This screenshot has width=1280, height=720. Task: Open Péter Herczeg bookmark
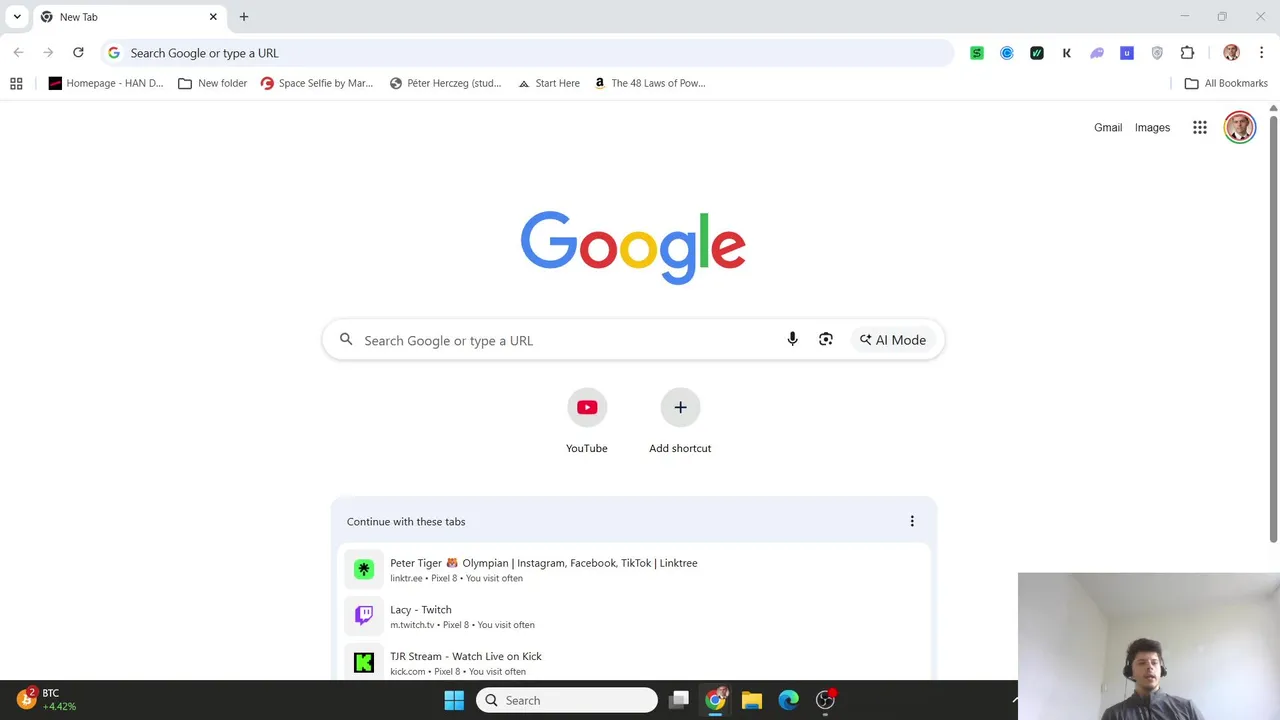coord(446,84)
